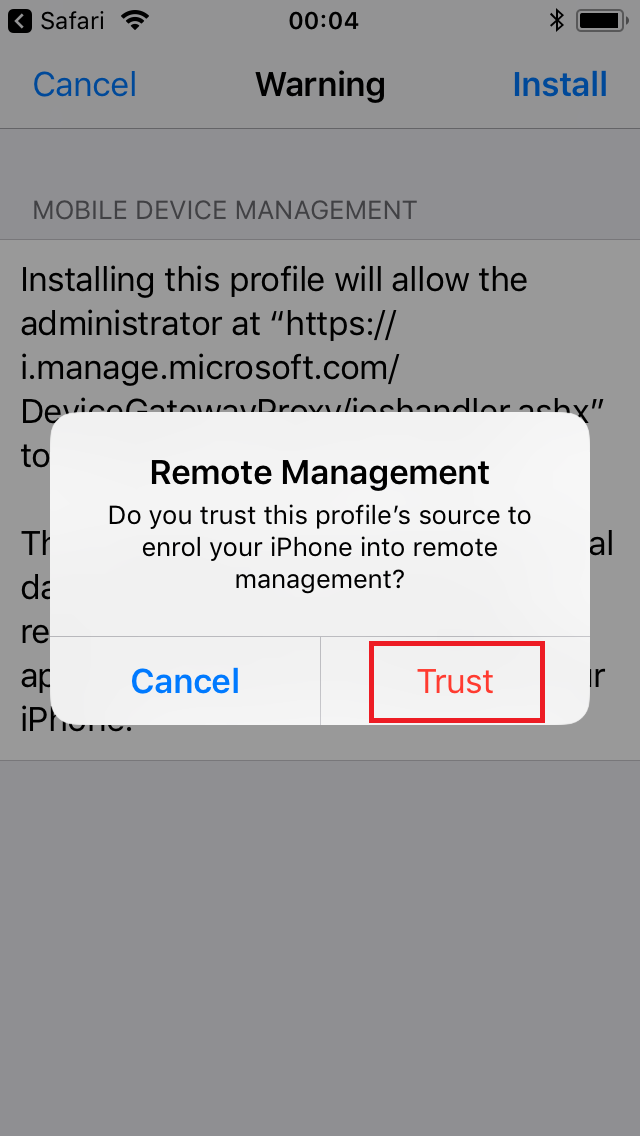Image resolution: width=640 pixels, height=1136 pixels.
Task: Tap the MOBILE DEVICE MANAGEMENT section header
Action: click(225, 210)
